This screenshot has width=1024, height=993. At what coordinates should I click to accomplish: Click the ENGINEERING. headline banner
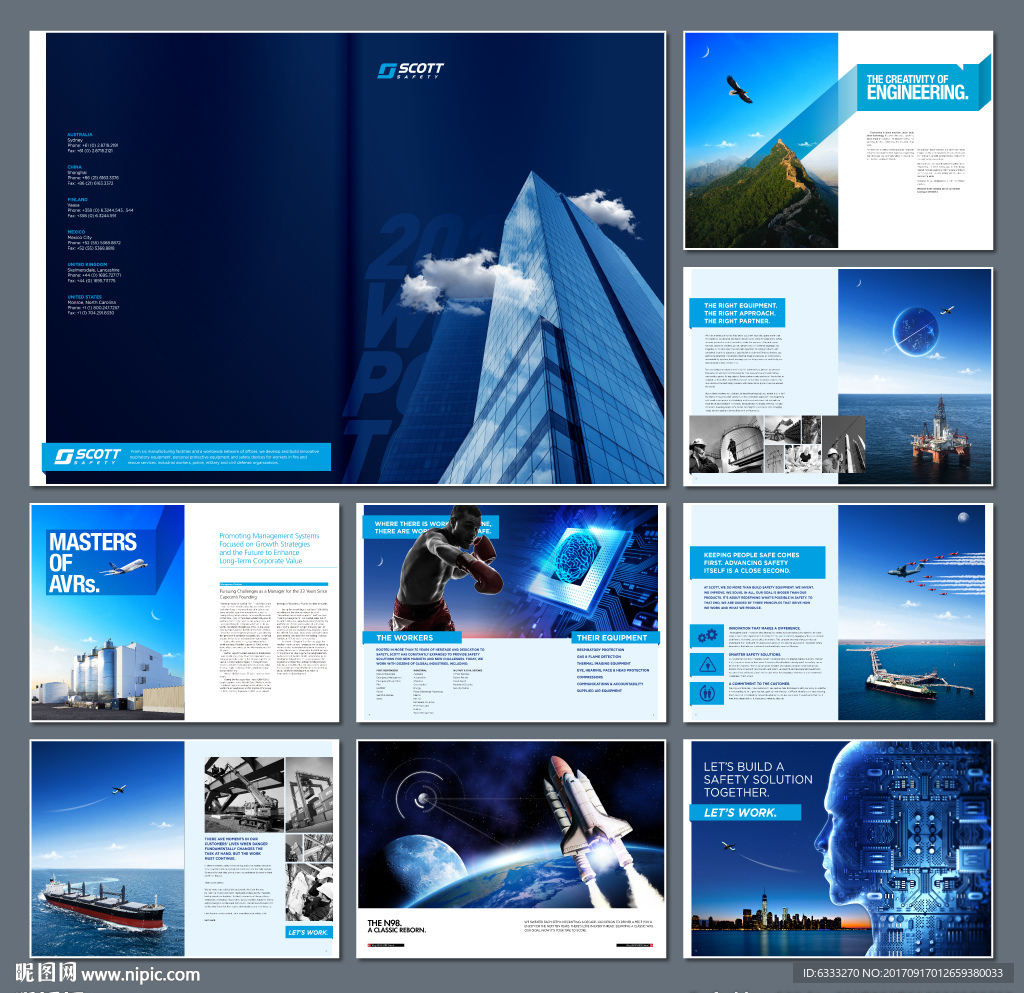click(x=918, y=87)
